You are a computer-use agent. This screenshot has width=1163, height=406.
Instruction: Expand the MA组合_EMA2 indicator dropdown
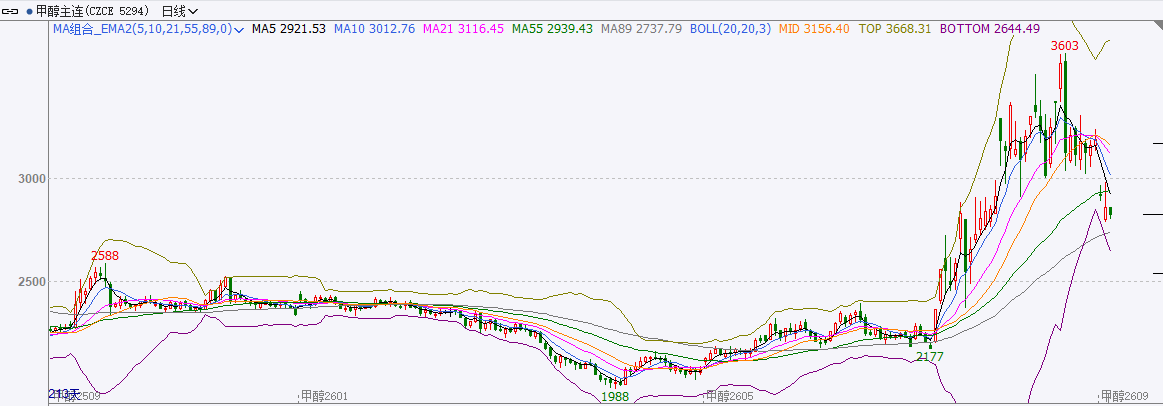[239, 30]
